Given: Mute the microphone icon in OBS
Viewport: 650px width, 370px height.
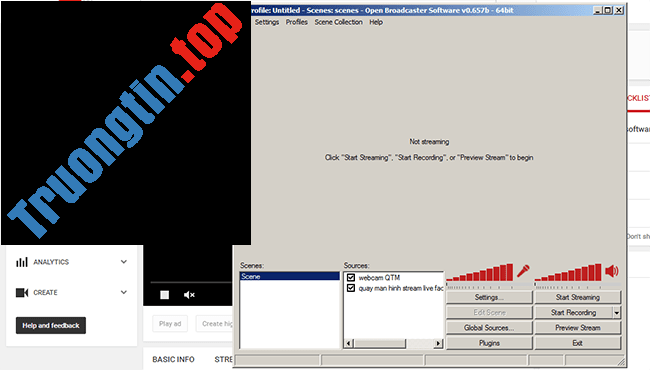Looking at the screenshot, I should pos(523,272).
